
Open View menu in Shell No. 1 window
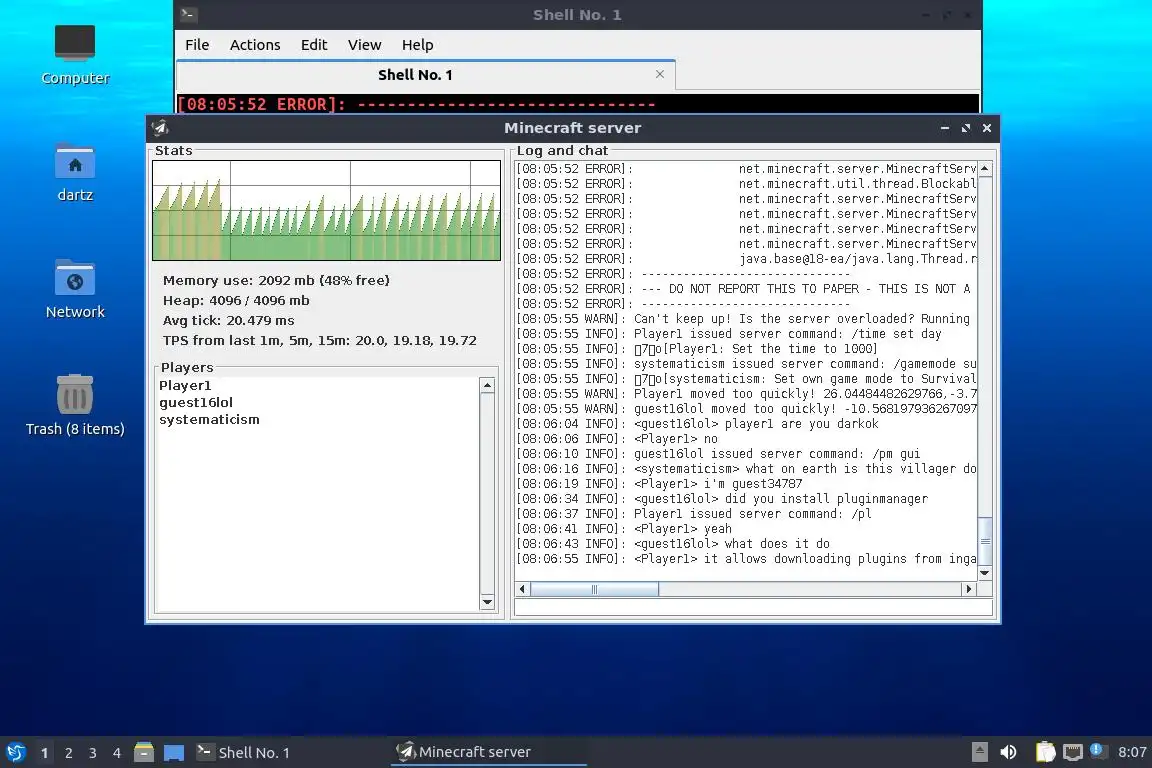coord(364,45)
